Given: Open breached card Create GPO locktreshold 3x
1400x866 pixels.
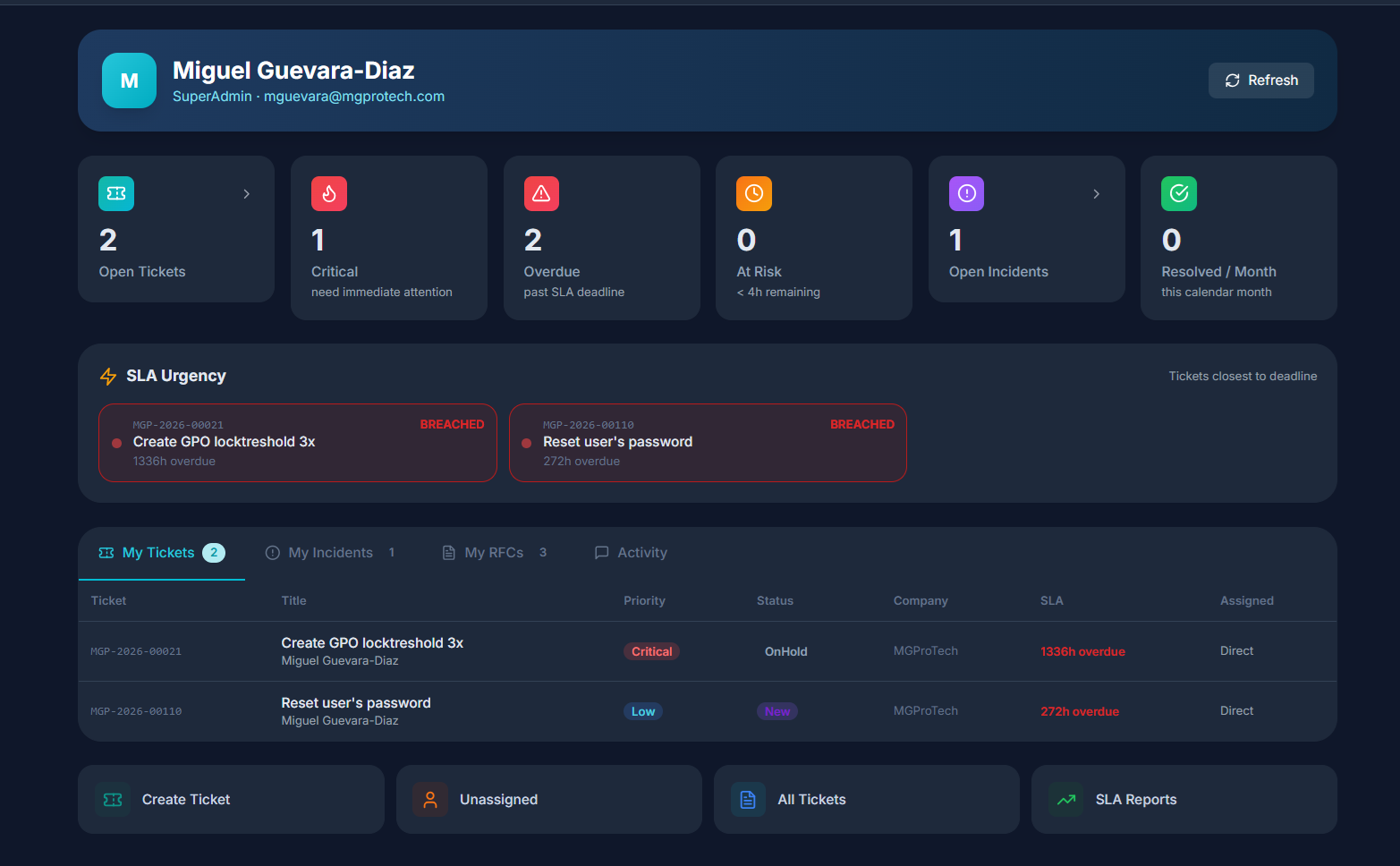Looking at the screenshot, I should [298, 443].
